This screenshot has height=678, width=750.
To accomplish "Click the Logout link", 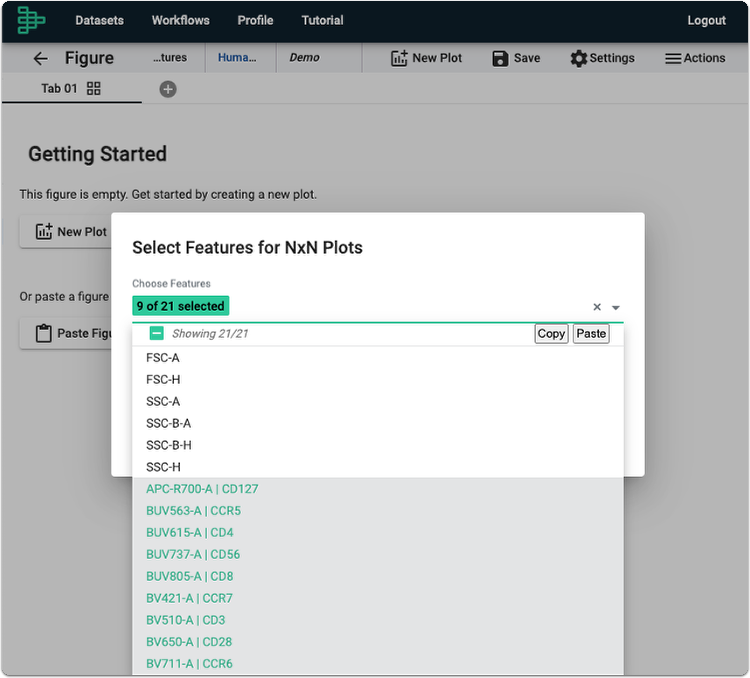I will click(706, 21).
